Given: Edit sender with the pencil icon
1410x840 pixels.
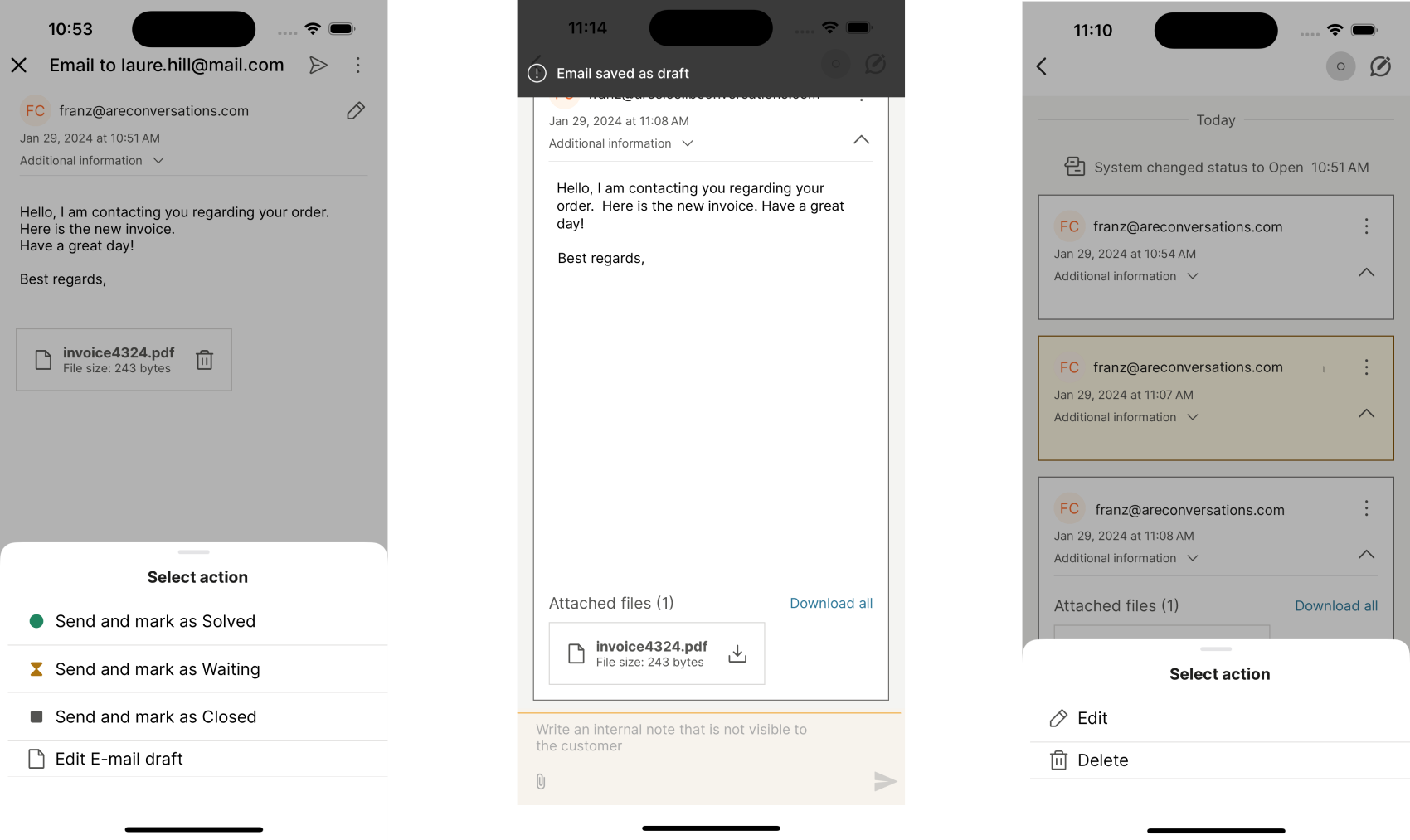Looking at the screenshot, I should (x=356, y=110).
